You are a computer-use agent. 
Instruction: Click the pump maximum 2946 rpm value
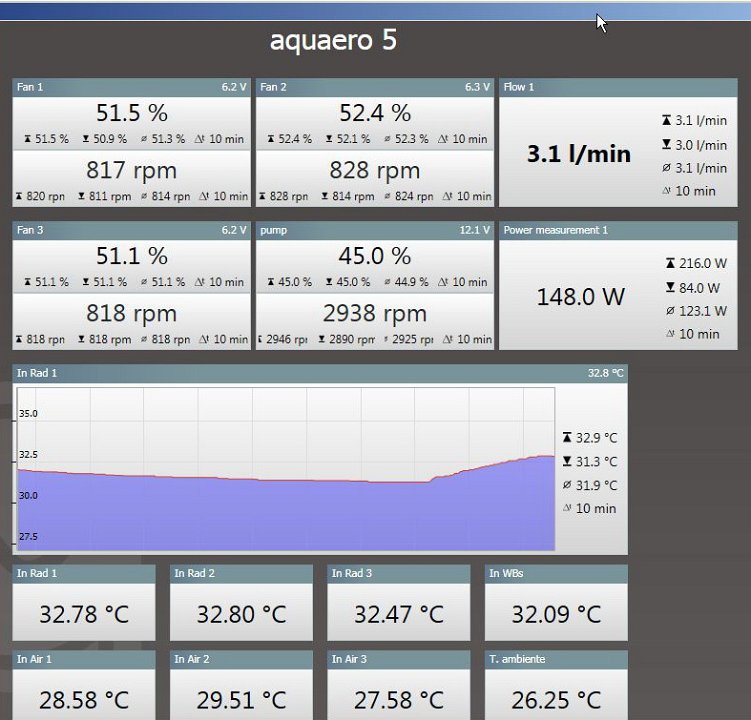pyautogui.click(x=286, y=340)
